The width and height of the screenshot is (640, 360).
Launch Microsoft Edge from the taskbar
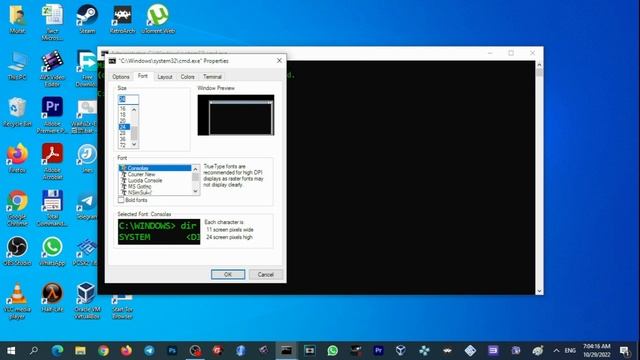coord(57,351)
